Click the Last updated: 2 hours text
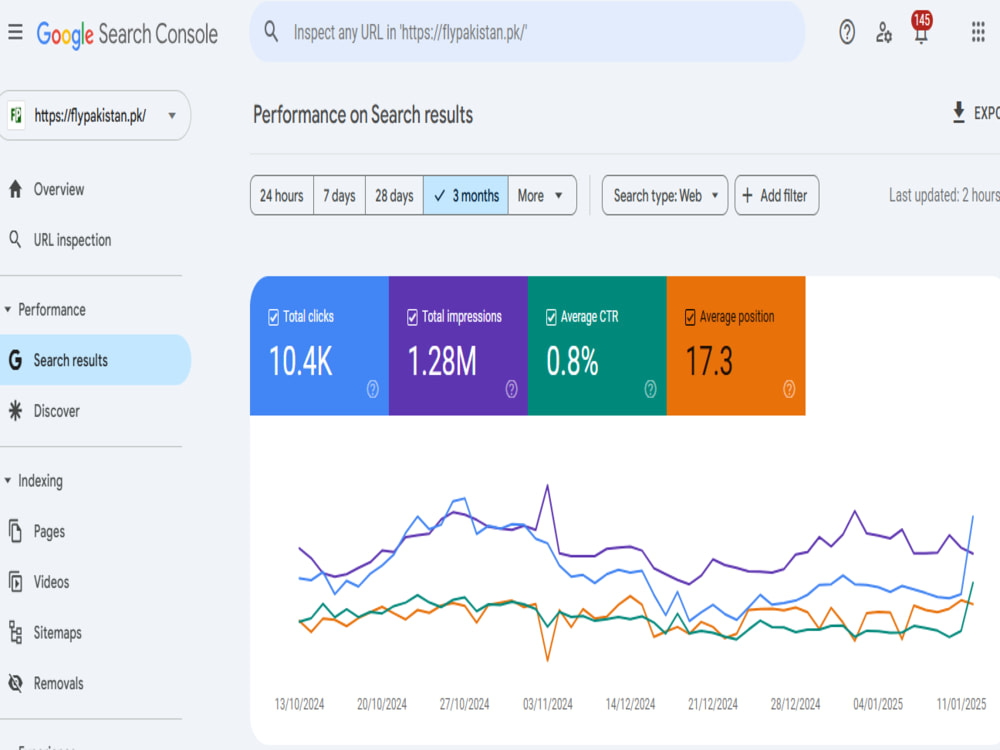Screen dimensions: 1000x750 click(x=945, y=195)
